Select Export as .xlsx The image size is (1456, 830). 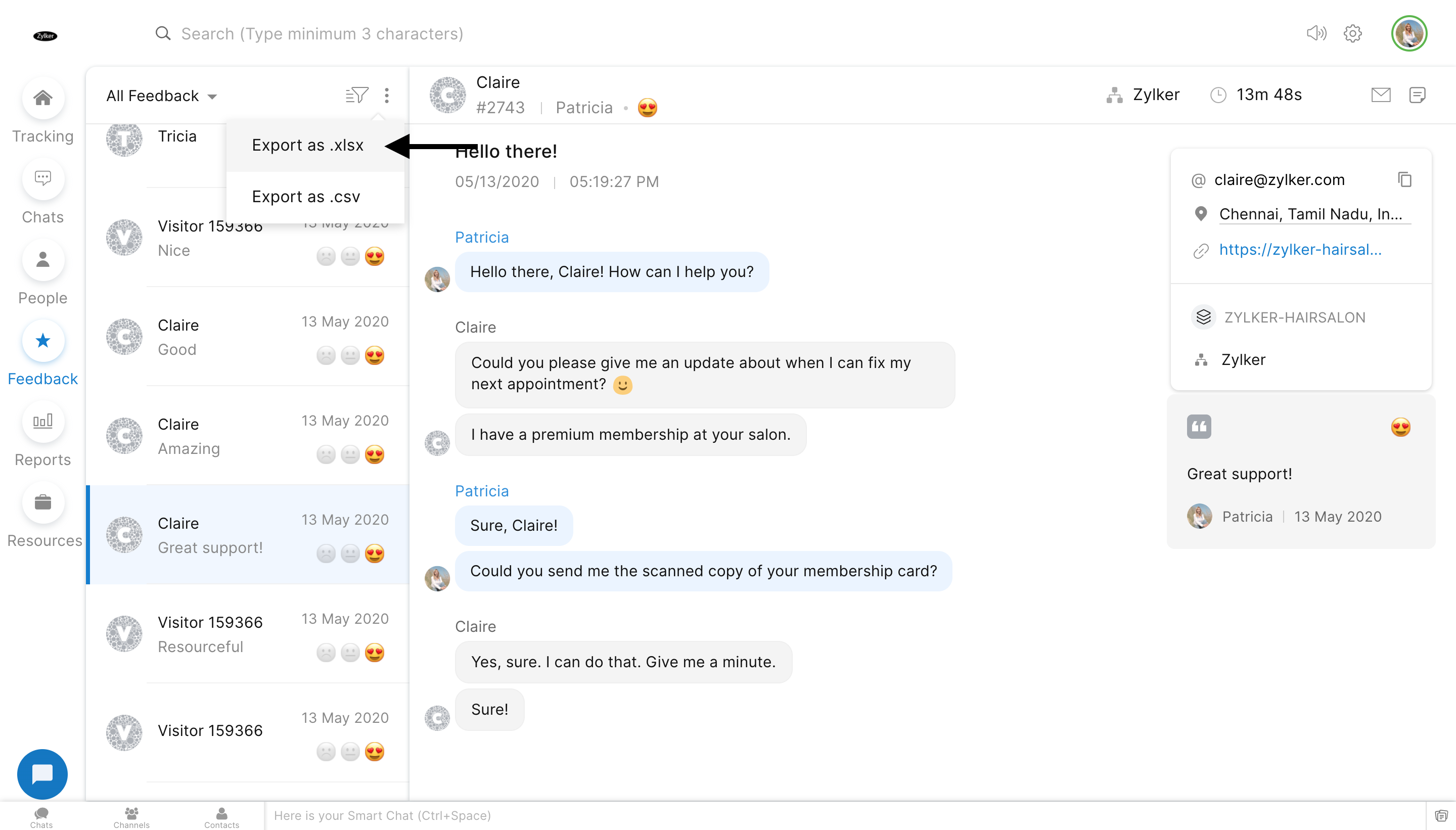point(308,146)
